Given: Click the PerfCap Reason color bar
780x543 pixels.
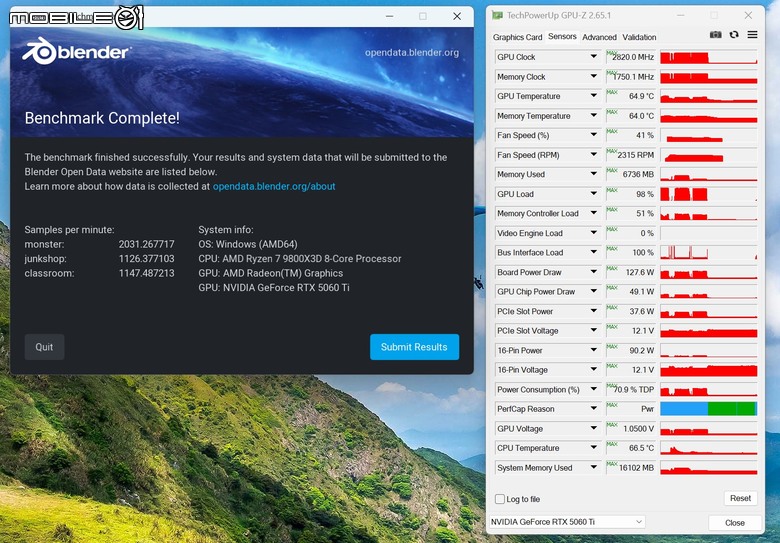Looking at the screenshot, I should coord(708,409).
